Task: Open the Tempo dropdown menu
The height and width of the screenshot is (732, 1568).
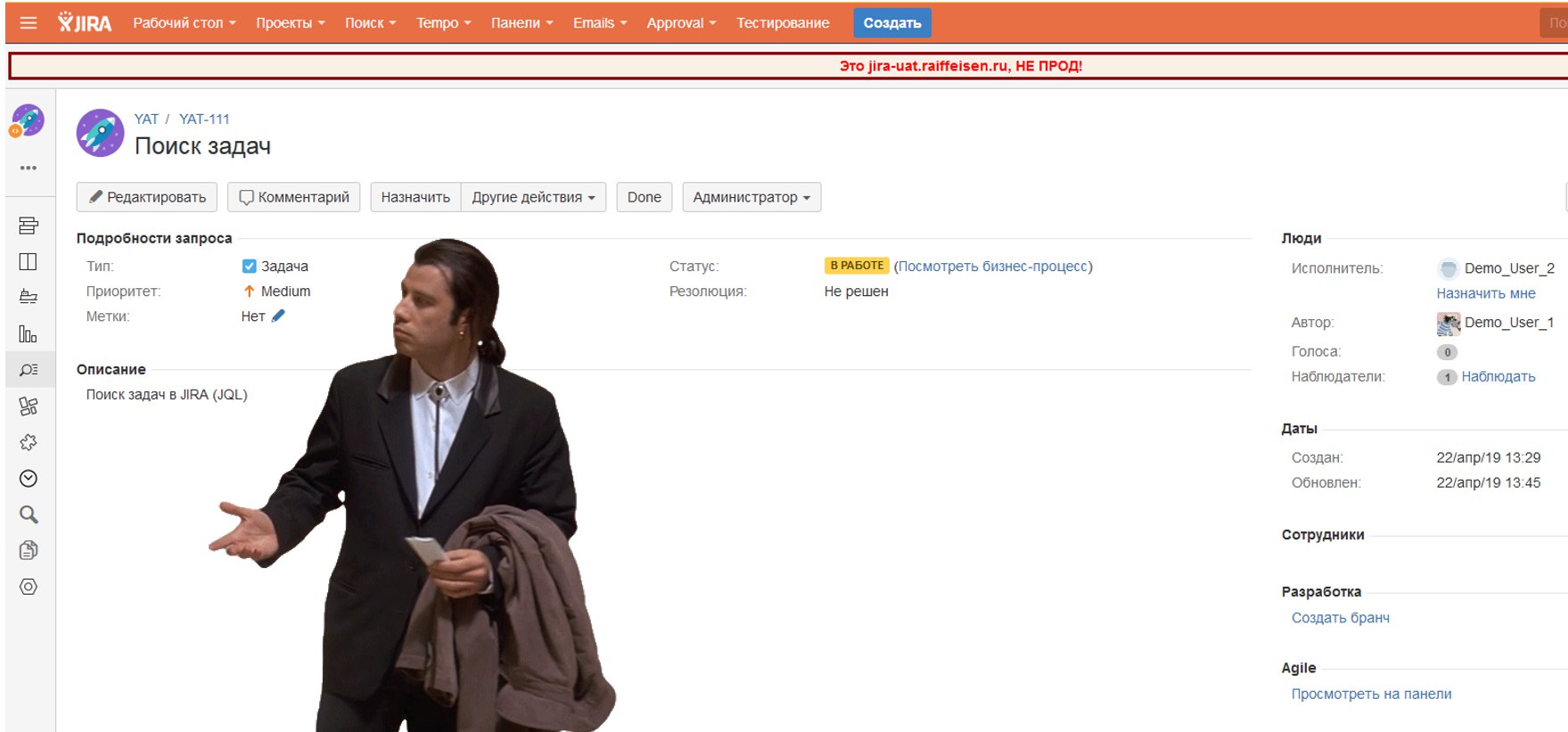Action: [x=444, y=23]
